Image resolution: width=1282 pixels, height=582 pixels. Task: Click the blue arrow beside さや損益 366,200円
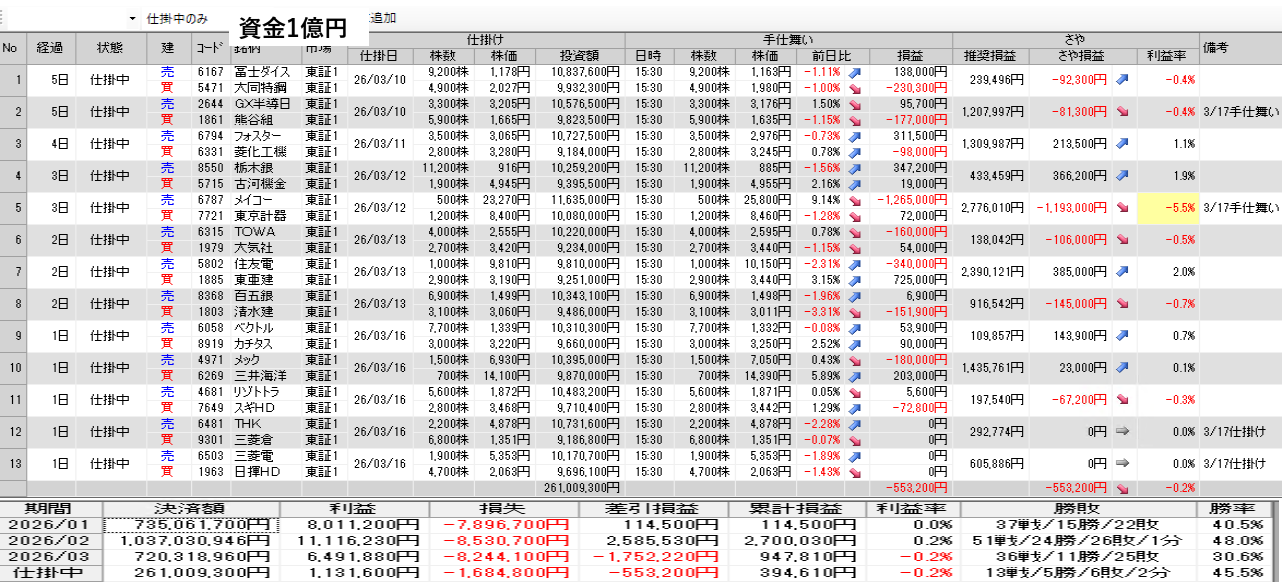point(1122,176)
